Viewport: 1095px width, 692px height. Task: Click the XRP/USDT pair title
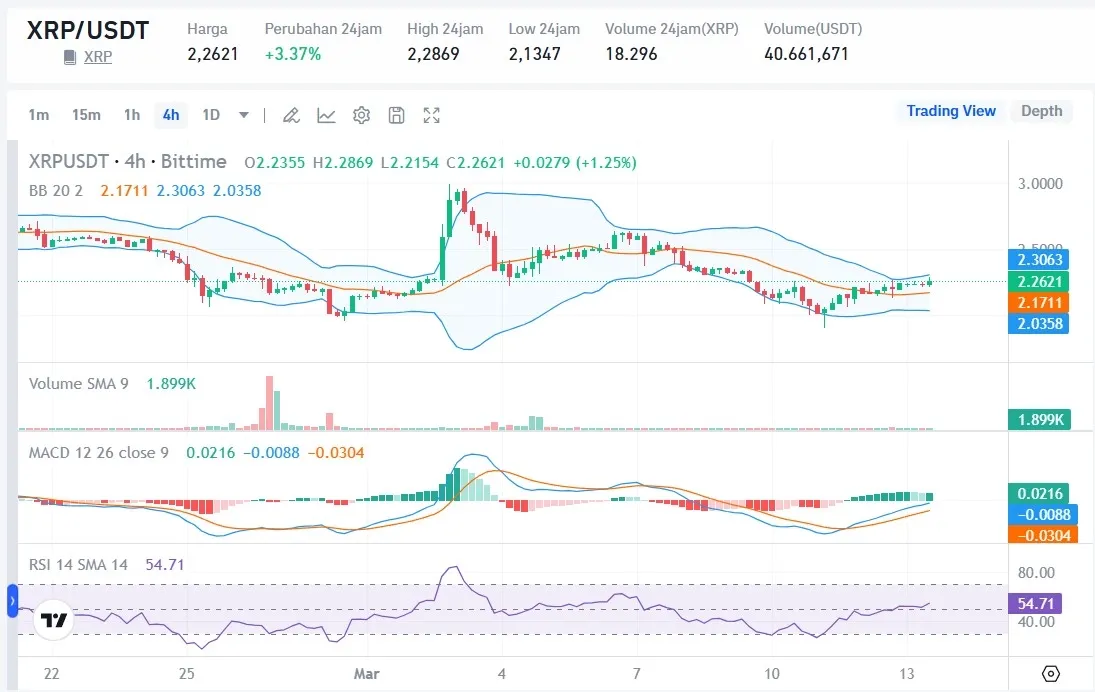point(88,31)
